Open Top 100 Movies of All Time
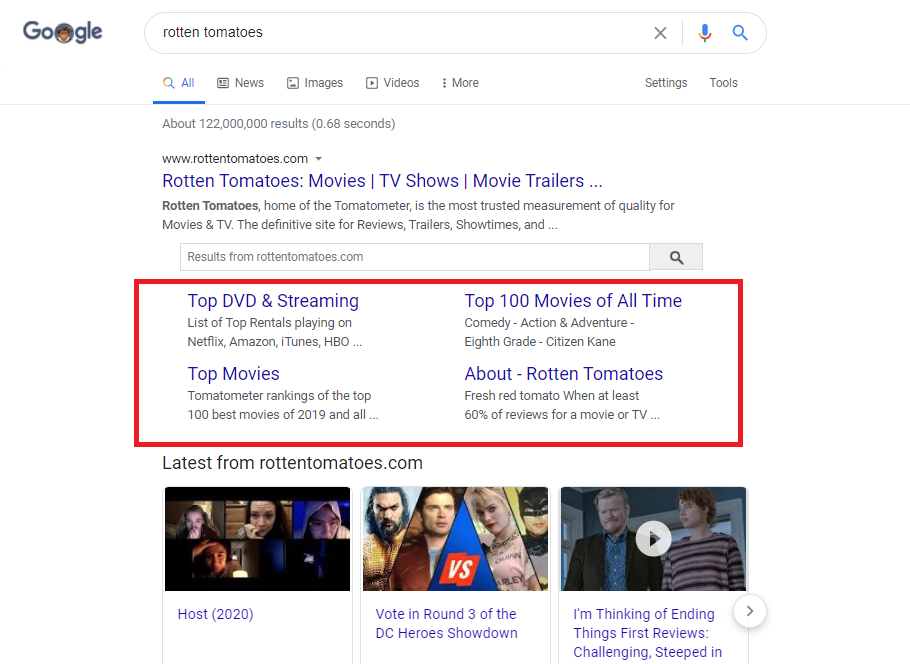 (x=573, y=301)
